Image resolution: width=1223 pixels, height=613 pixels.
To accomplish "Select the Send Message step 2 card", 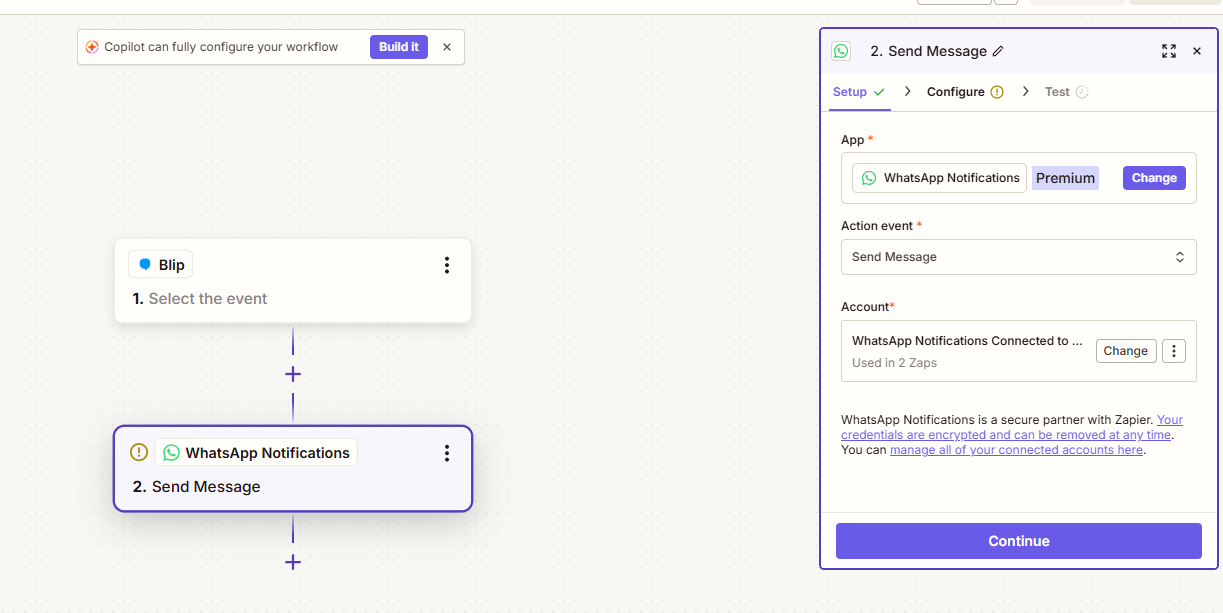I will (x=293, y=469).
